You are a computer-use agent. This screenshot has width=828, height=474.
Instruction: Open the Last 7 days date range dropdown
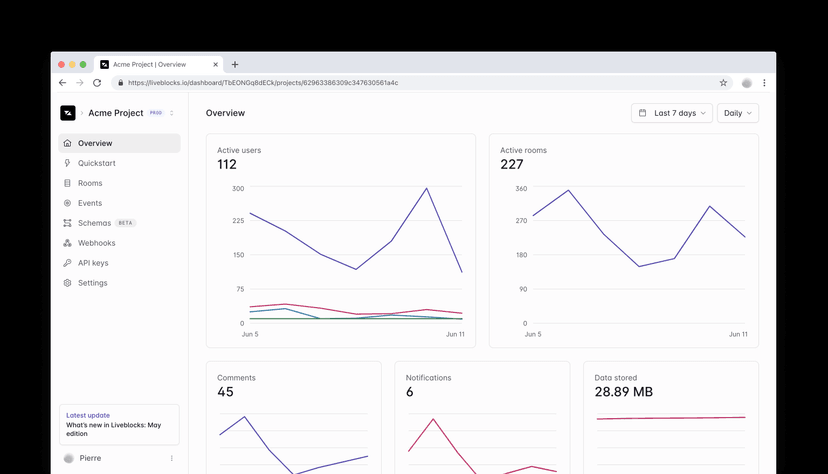point(672,113)
